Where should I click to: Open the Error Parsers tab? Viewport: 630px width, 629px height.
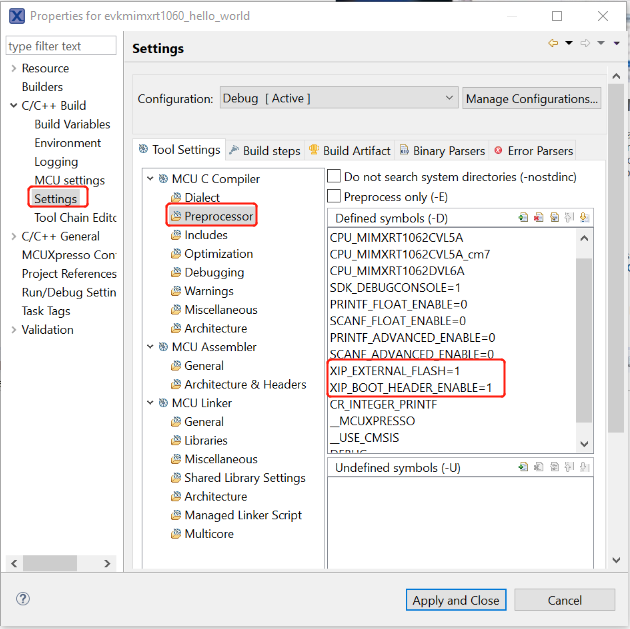(x=533, y=150)
